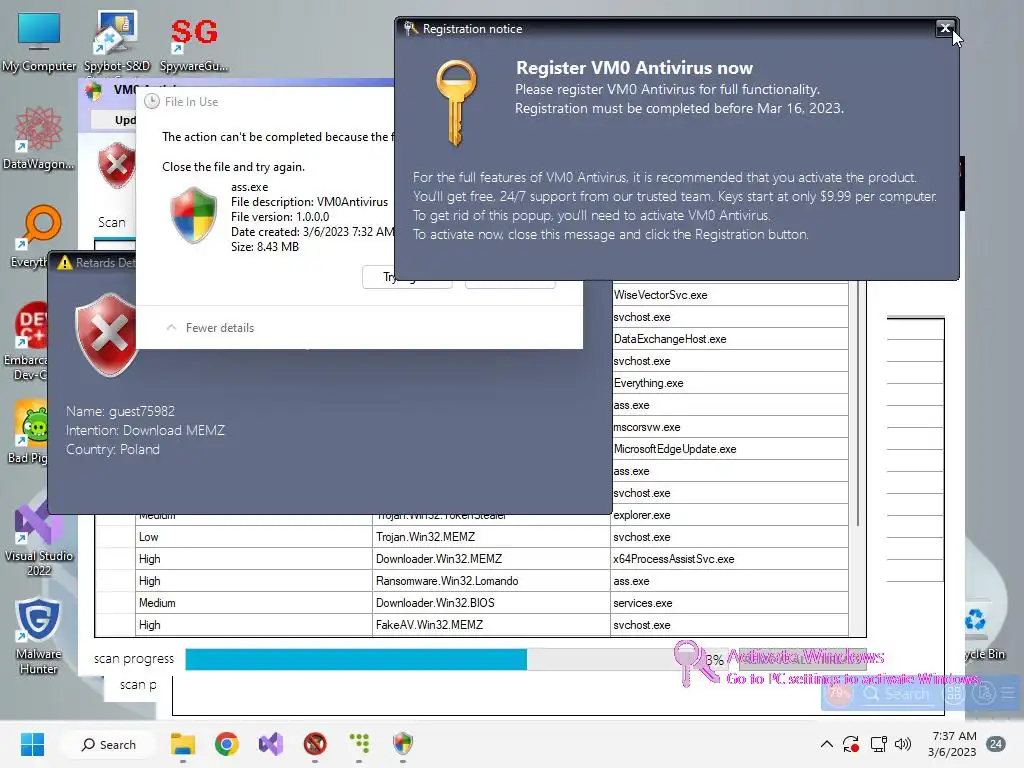Open Spybot-S&D desktop shortcut
The image size is (1024, 768).
coord(117,40)
